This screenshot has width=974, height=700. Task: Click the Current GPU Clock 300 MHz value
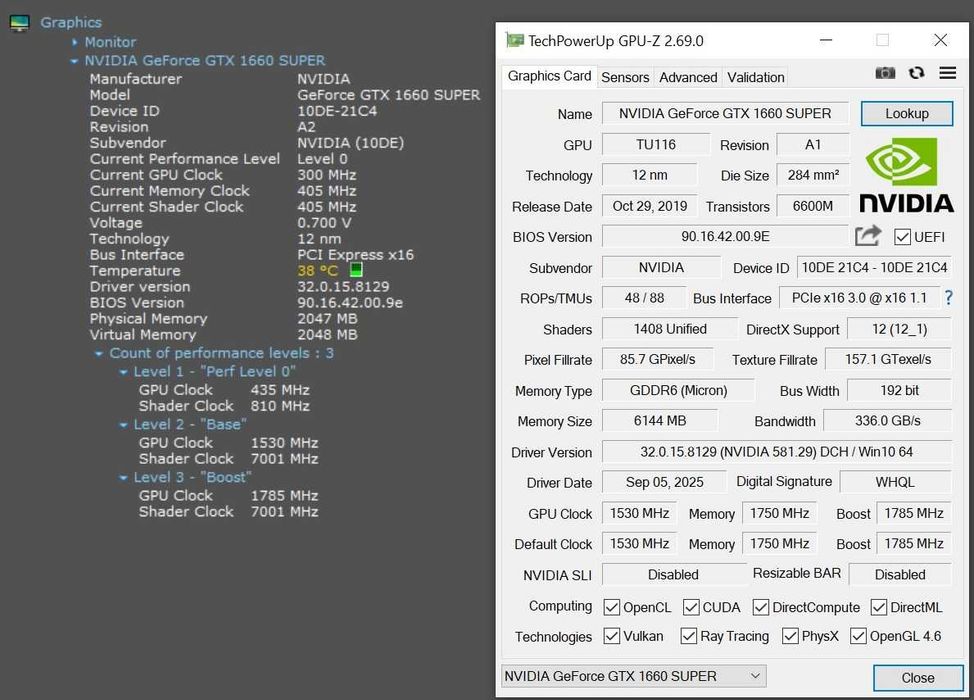click(327, 175)
